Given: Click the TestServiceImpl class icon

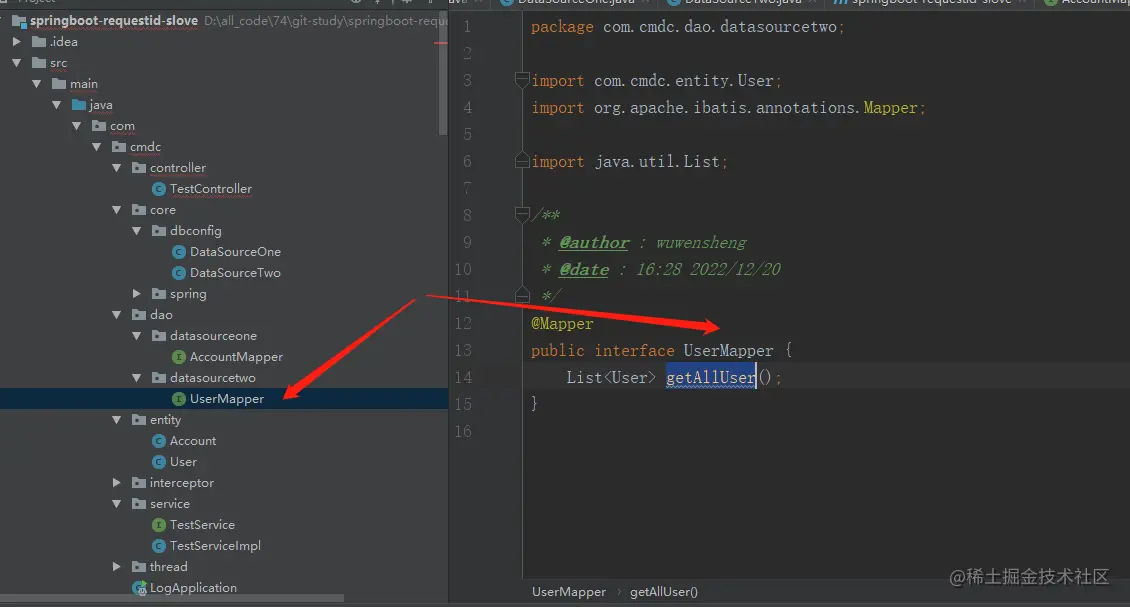Looking at the screenshot, I should (x=159, y=546).
